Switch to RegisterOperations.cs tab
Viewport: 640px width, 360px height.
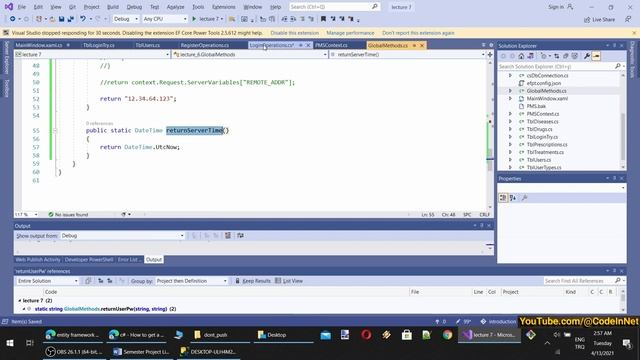205,45
